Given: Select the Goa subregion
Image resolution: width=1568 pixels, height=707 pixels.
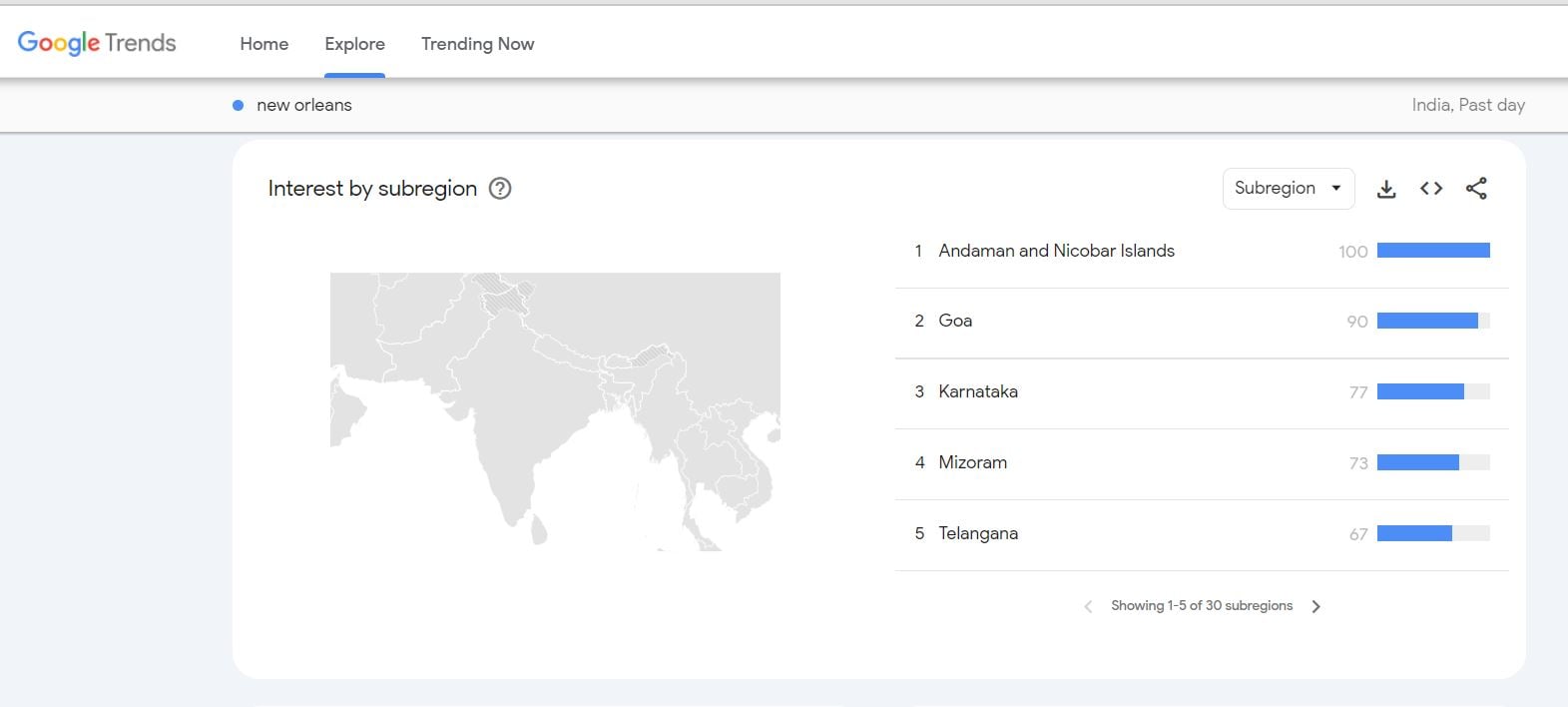Looking at the screenshot, I should tap(955, 321).
